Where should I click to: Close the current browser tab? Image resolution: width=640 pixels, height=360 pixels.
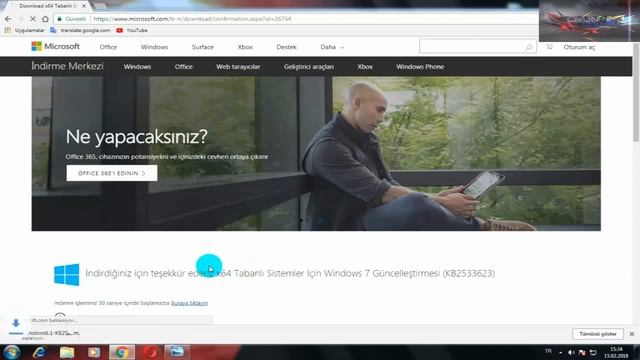point(84,6)
